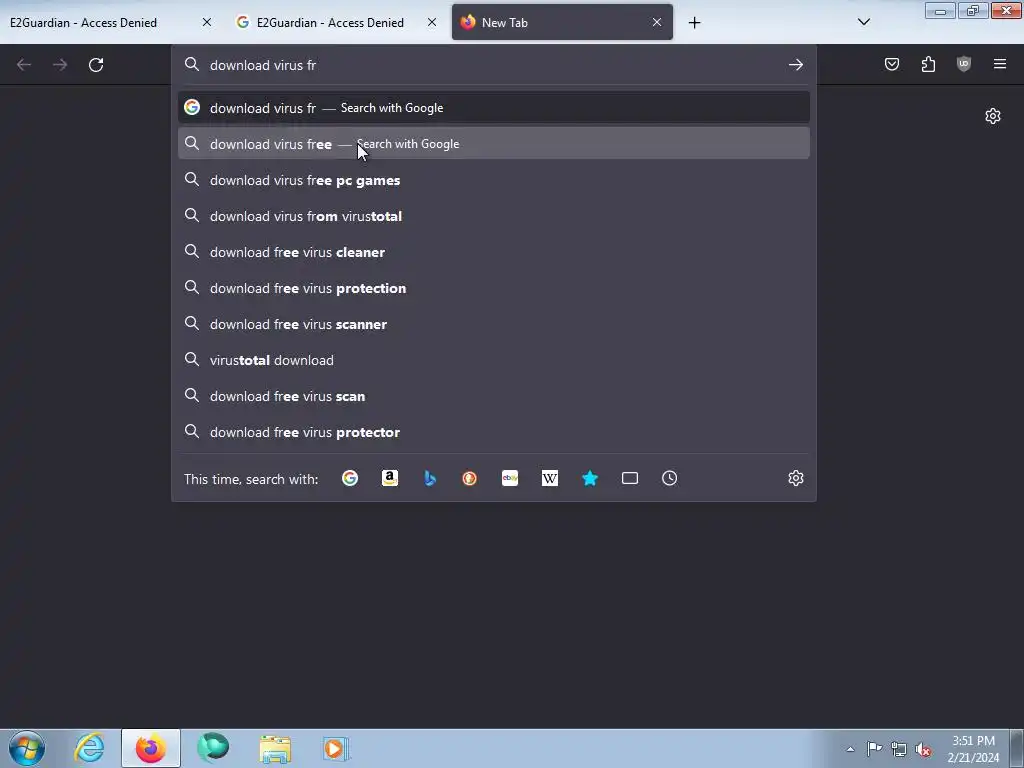Search history with the clock icon
Image resolution: width=1024 pixels, height=768 pixels.
point(669,479)
